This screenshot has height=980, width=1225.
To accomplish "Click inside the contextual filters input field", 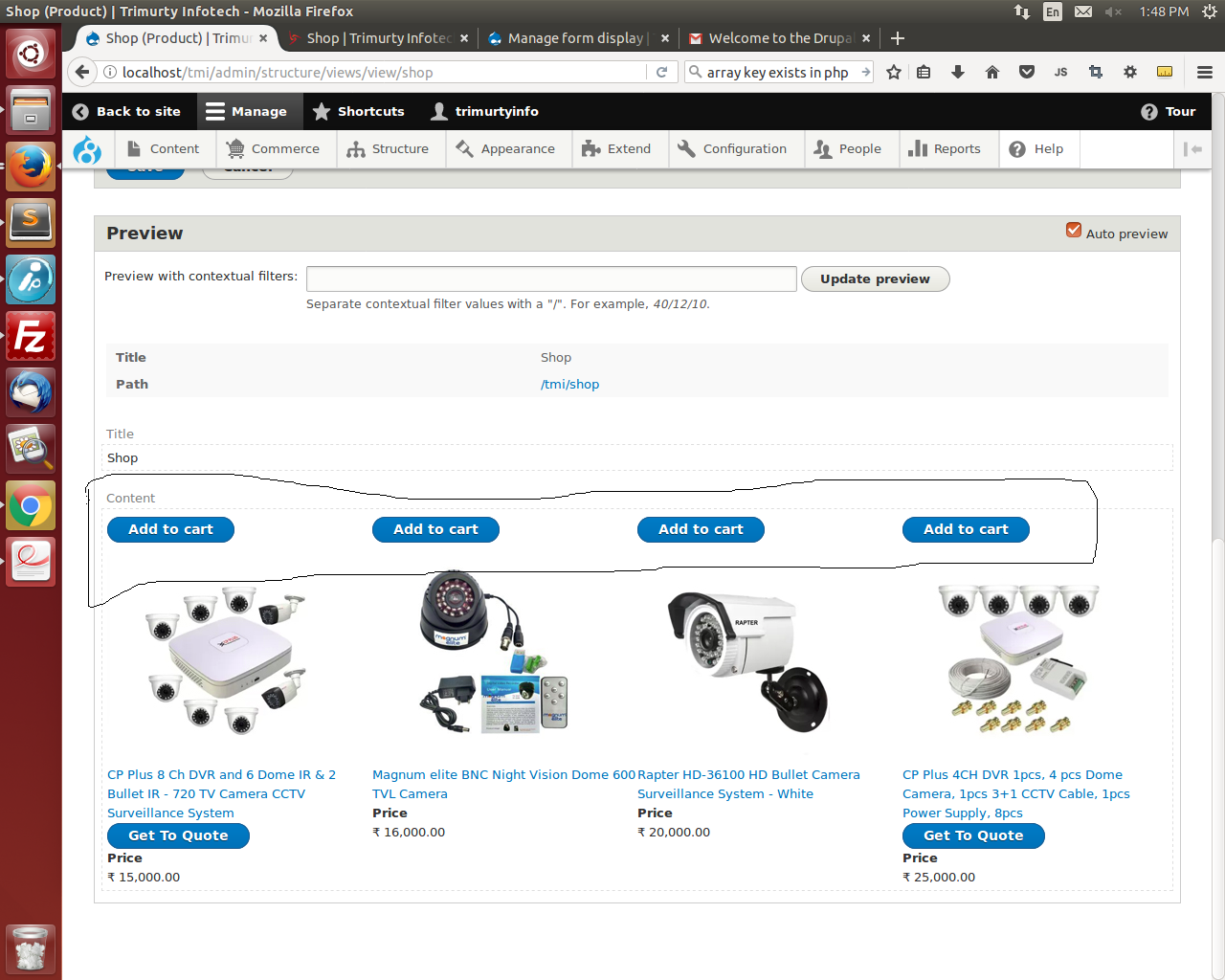I will [551, 278].
